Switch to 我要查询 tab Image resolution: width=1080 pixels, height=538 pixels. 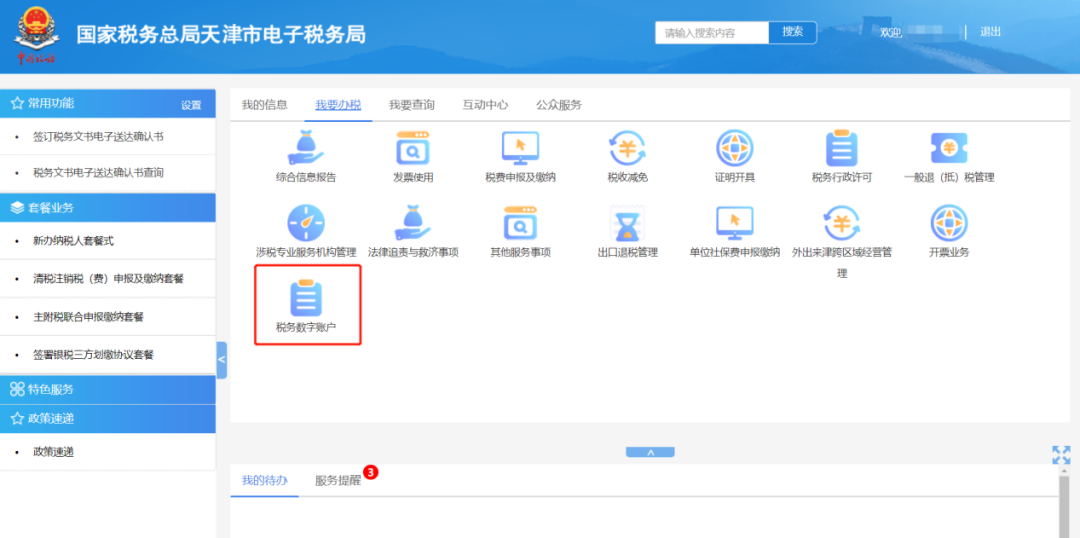(x=412, y=105)
